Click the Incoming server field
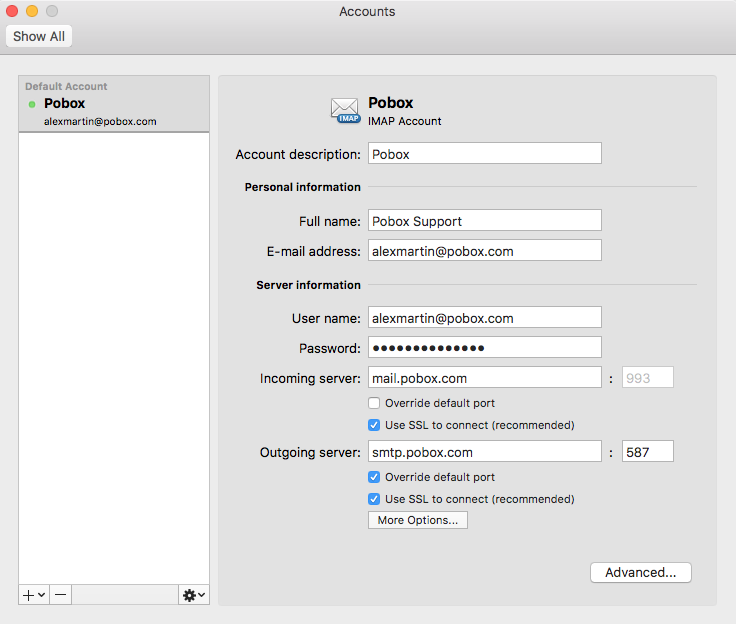Image resolution: width=736 pixels, height=624 pixels. click(485, 378)
